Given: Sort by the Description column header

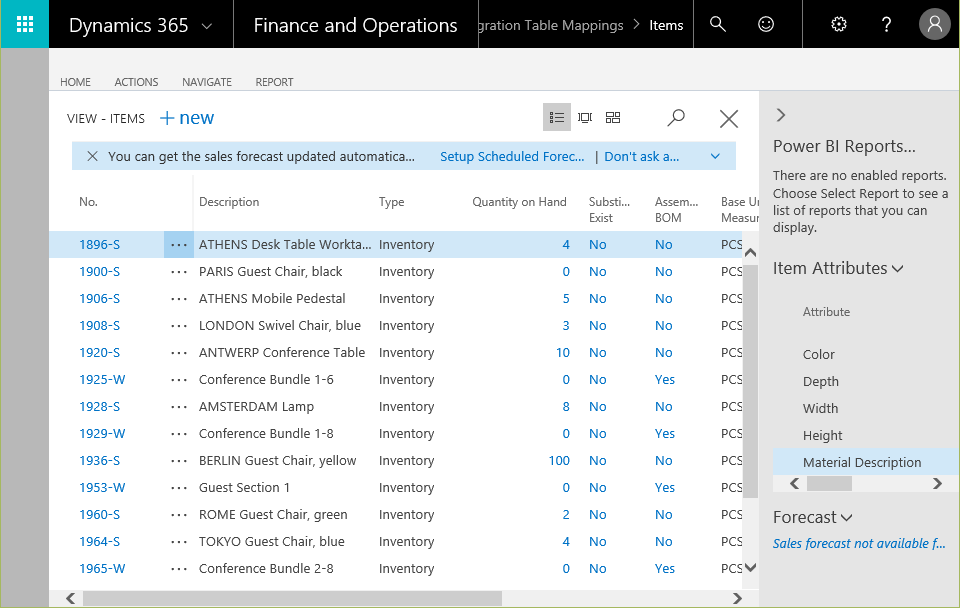Looking at the screenshot, I should tap(229, 201).
